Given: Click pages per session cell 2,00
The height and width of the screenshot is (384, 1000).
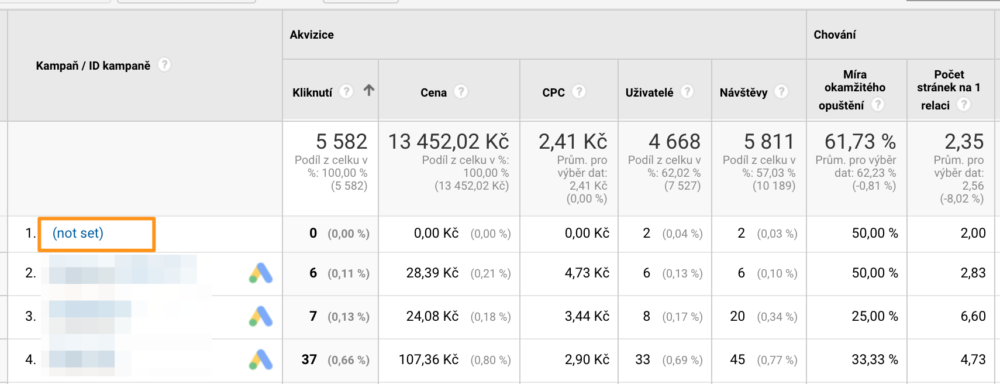Looking at the screenshot, I should click(974, 233).
